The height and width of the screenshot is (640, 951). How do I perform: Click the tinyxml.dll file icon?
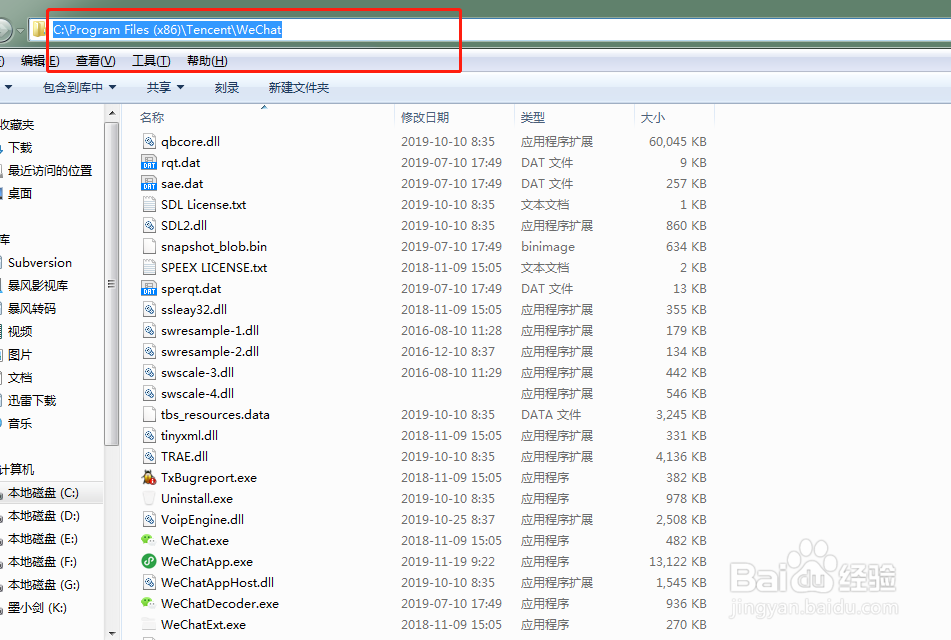pyautogui.click(x=149, y=436)
